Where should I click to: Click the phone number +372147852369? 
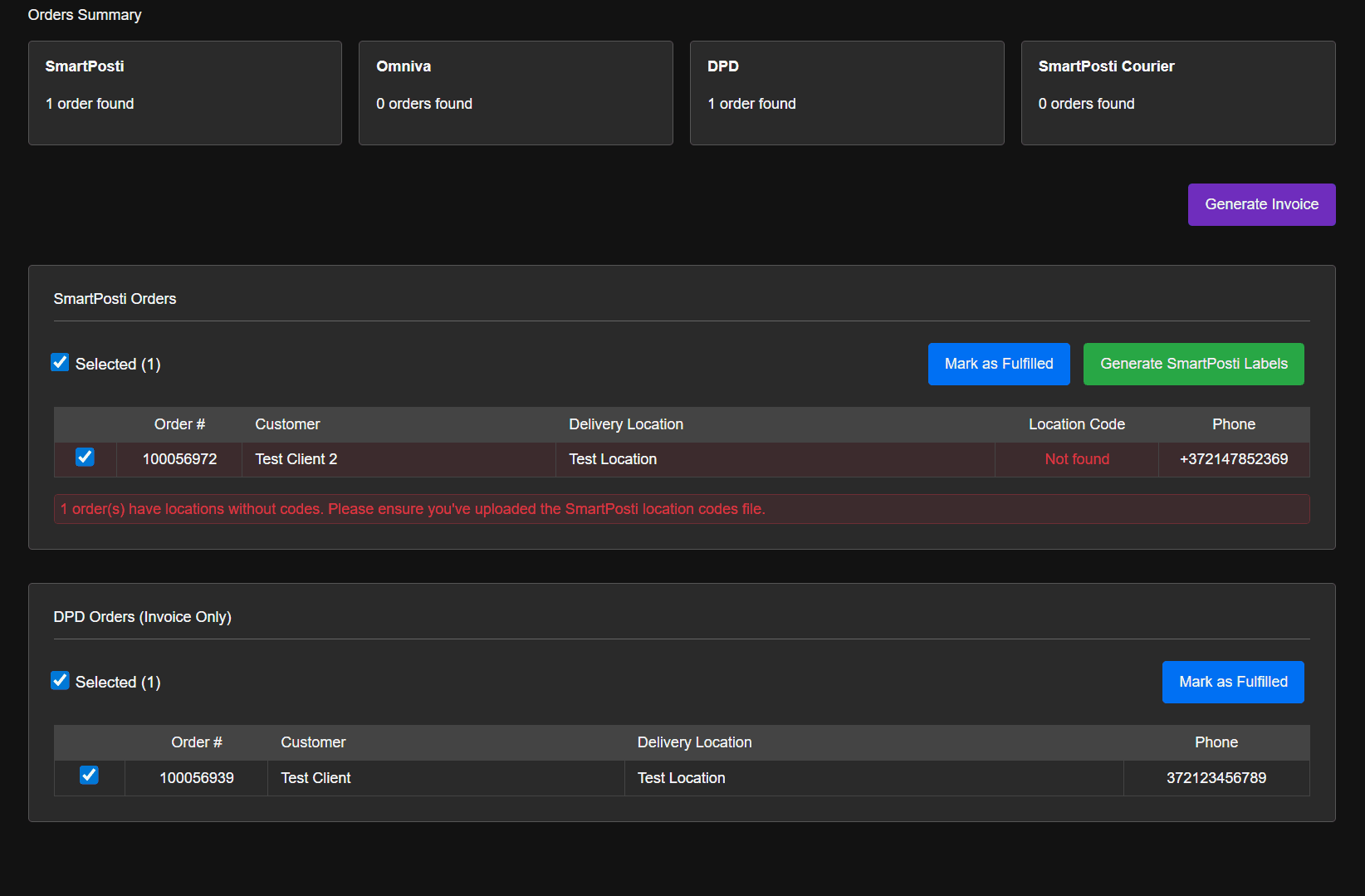(1233, 459)
